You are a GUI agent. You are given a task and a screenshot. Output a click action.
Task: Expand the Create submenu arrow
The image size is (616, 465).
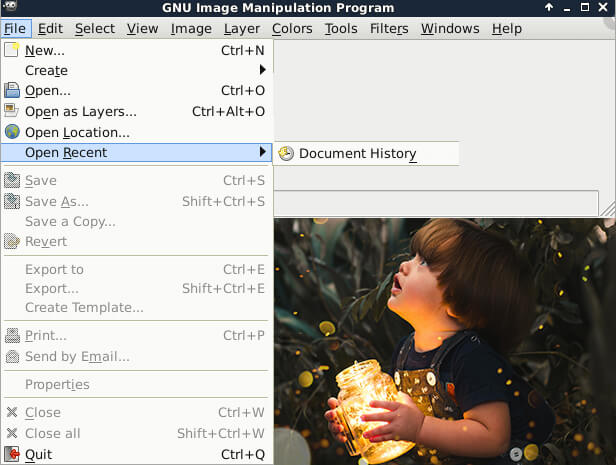(x=262, y=70)
